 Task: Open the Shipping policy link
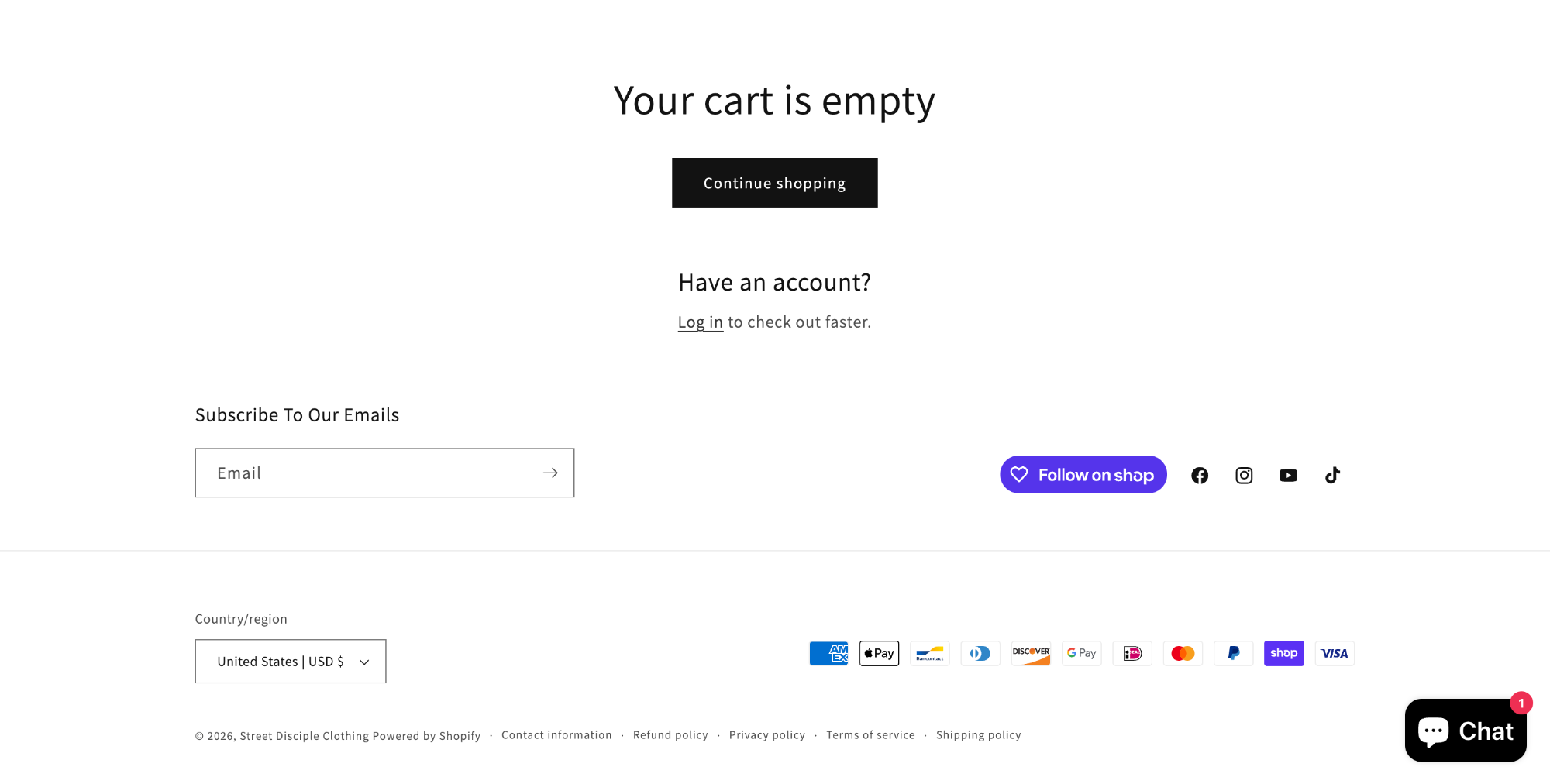[x=978, y=735]
